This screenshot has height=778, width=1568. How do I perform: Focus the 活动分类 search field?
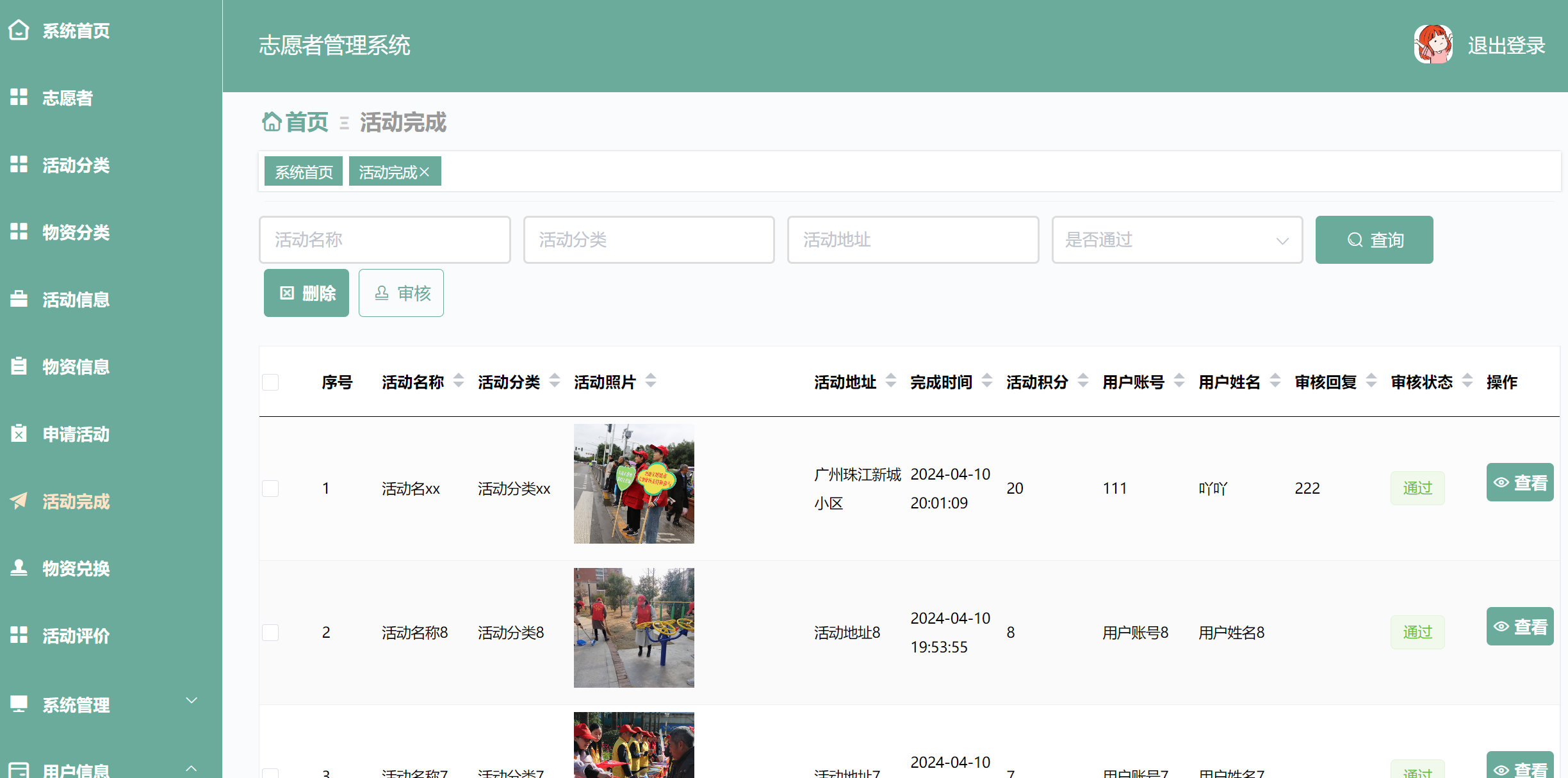point(649,239)
